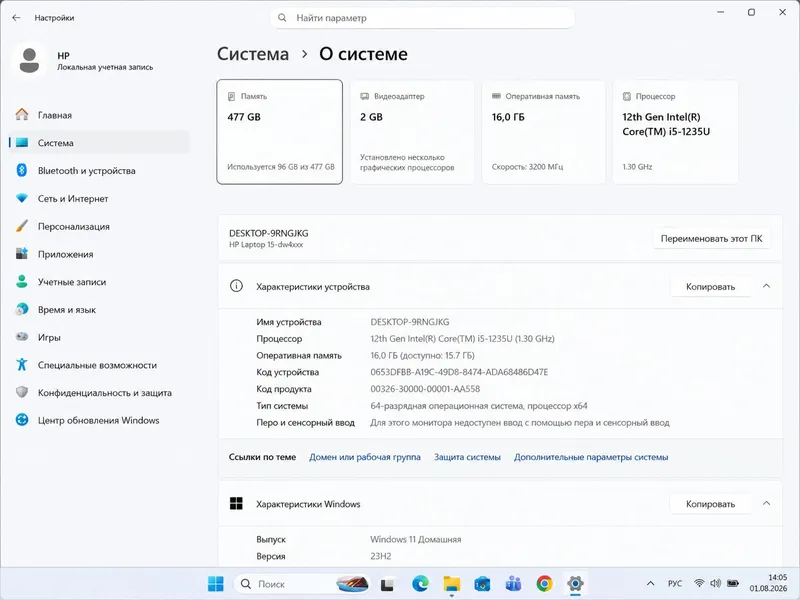Show hidden tray icons chevron

651,583
